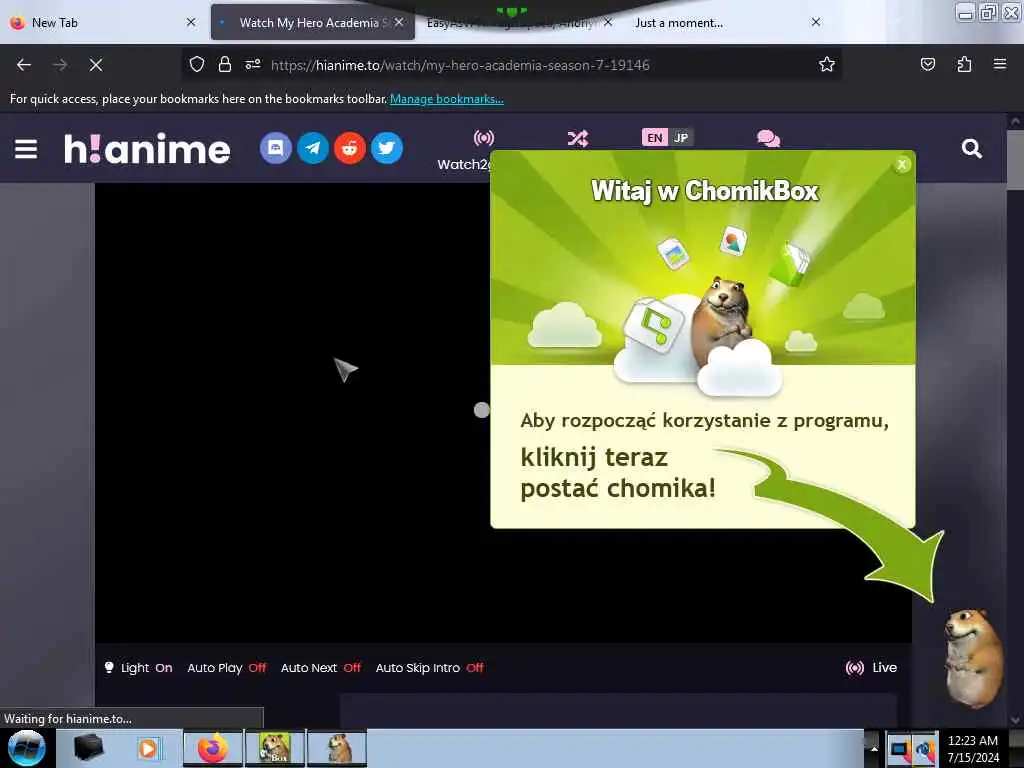Open the Firefox extensions puzzle icon
The image size is (1024, 768).
click(964, 64)
